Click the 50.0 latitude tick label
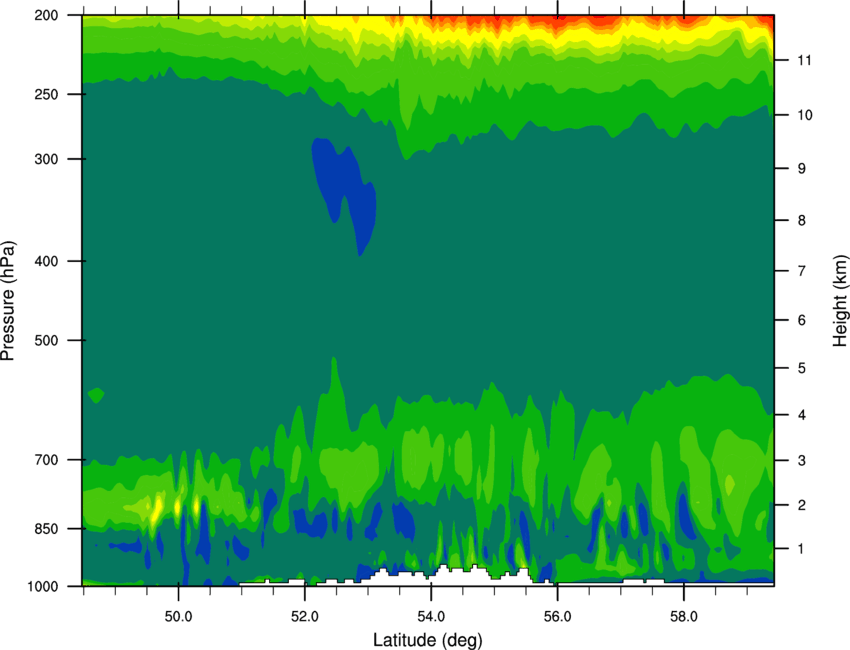Screen dimensions: 850x650 tap(178, 617)
